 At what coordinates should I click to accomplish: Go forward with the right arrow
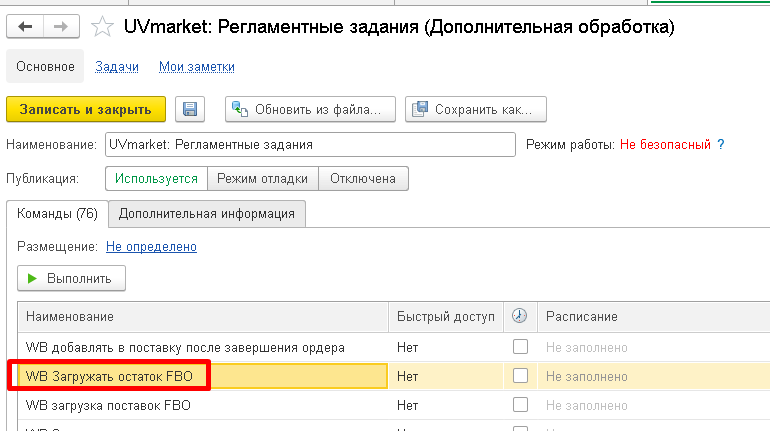tap(61, 27)
